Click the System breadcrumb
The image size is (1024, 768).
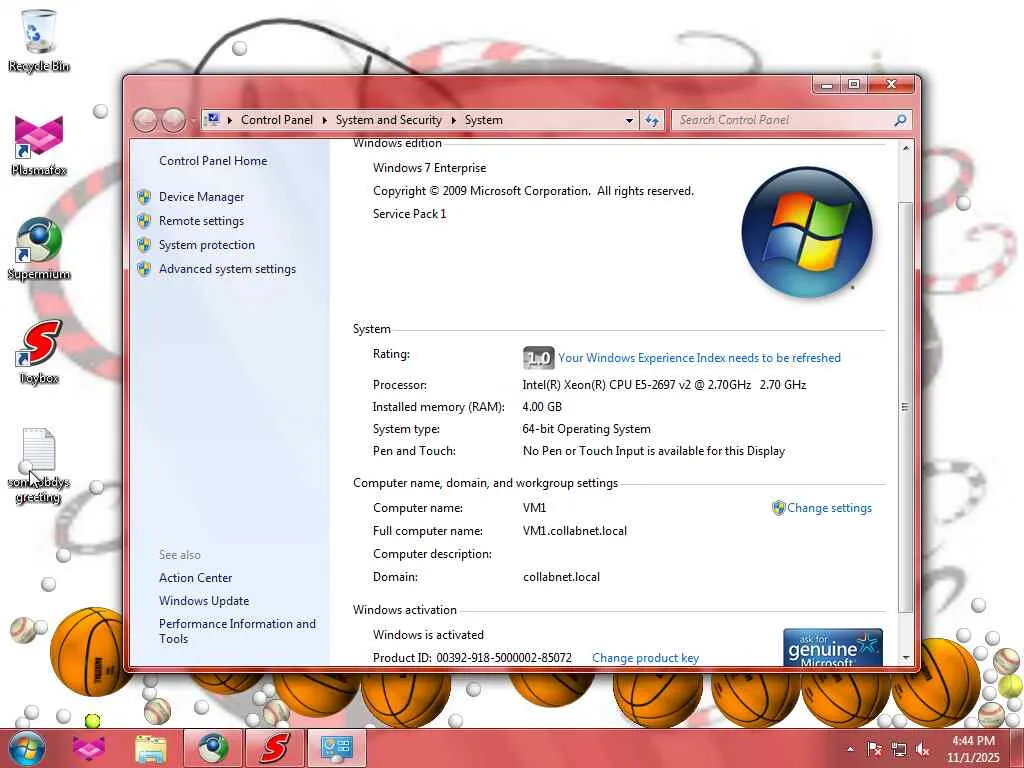[484, 120]
